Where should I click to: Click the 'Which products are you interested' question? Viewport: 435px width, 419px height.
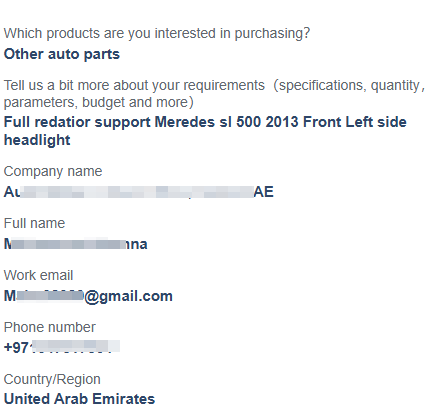tap(157, 34)
